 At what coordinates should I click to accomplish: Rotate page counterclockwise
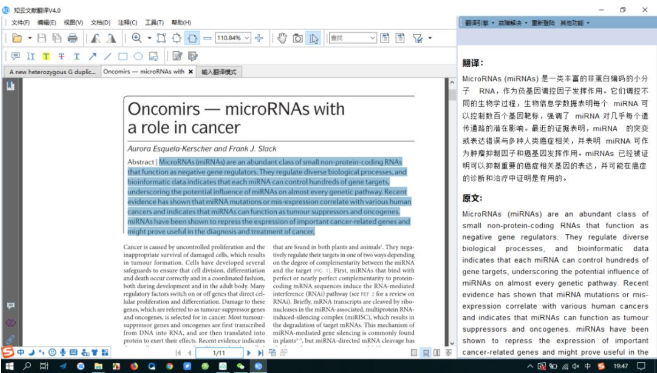pos(96,38)
